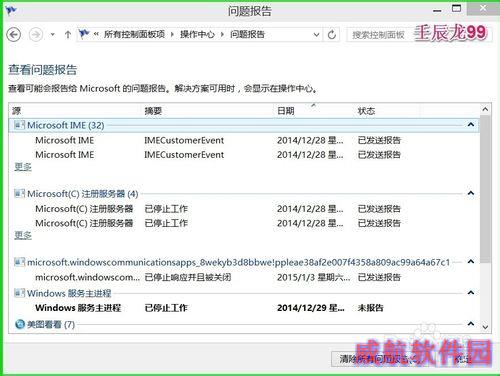Click the 搜索控制面板 search field

tap(380, 34)
